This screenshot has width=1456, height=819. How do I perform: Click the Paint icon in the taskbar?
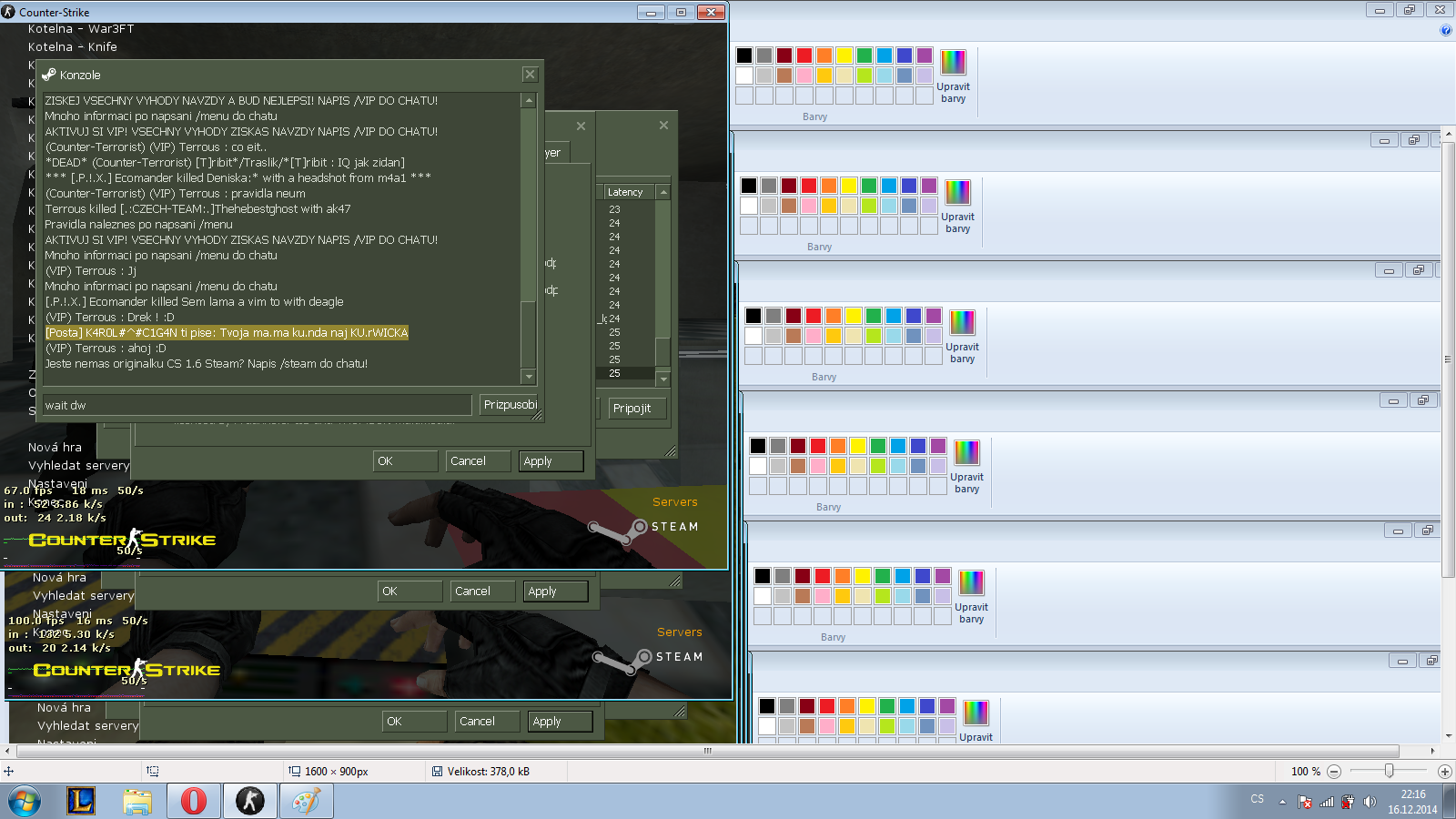(306, 801)
